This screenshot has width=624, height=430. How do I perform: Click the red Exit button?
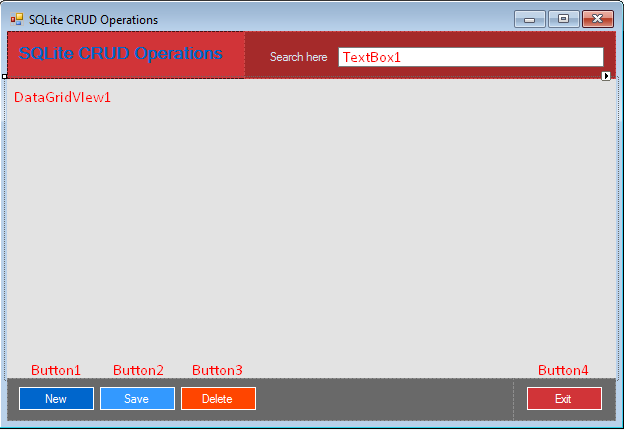pyautogui.click(x=564, y=399)
